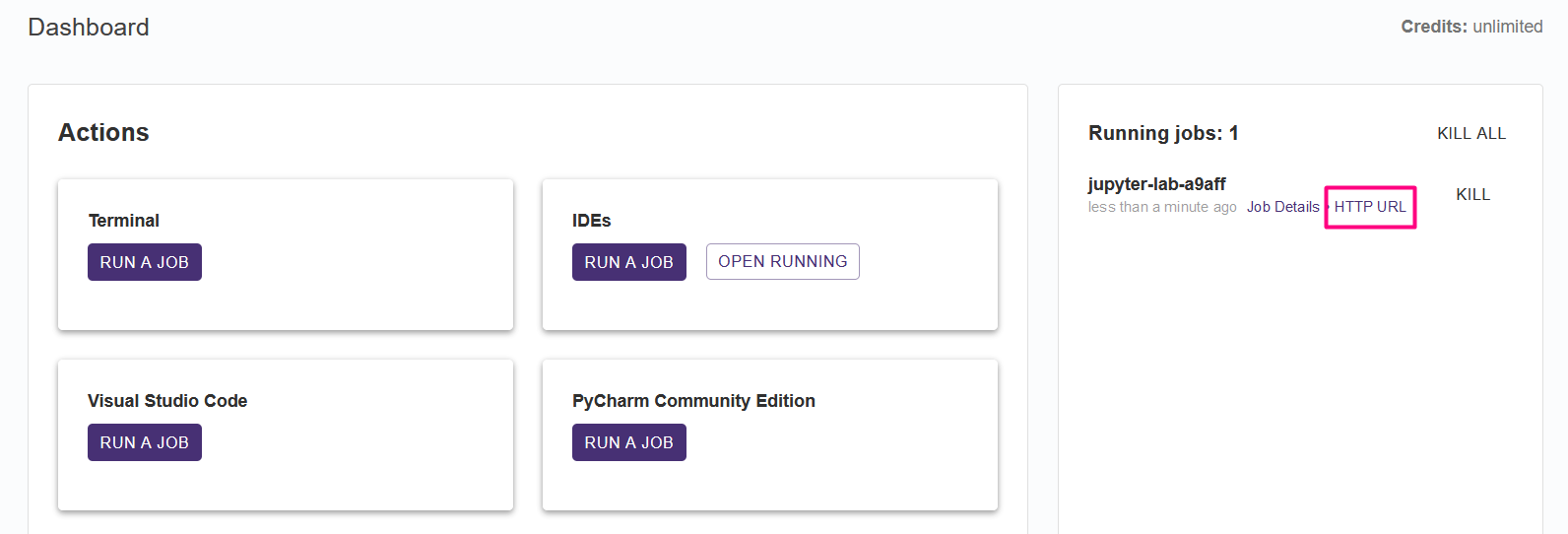Run a job in the Terminal card
This screenshot has width=1568, height=534.
(145, 262)
